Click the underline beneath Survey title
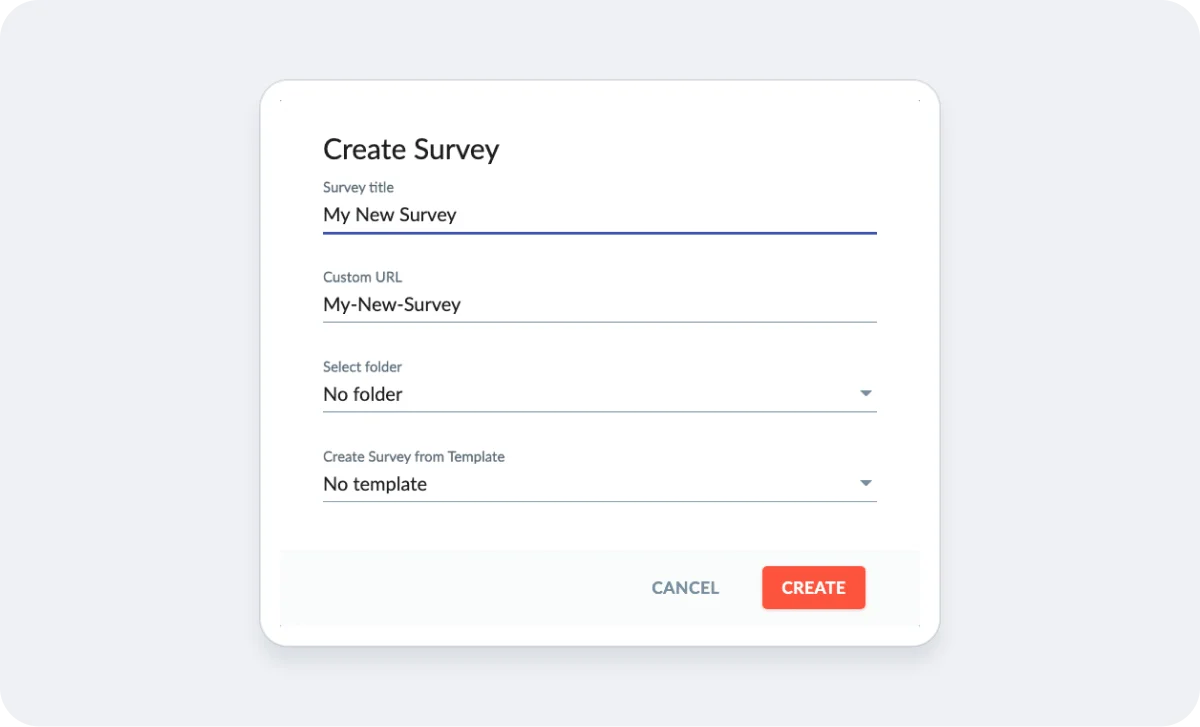The width and height of the screenshot is (1200, 727). point(600,232)
